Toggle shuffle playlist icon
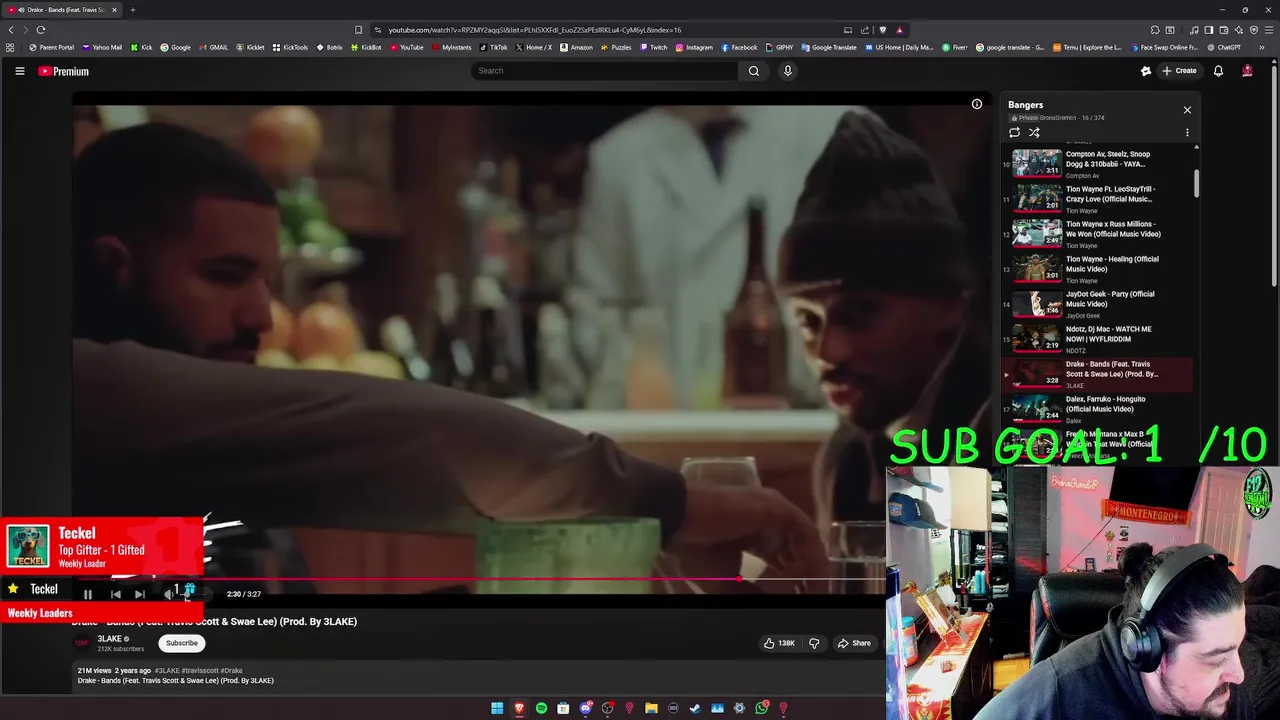1280x720 pixels. [1034, 132]
